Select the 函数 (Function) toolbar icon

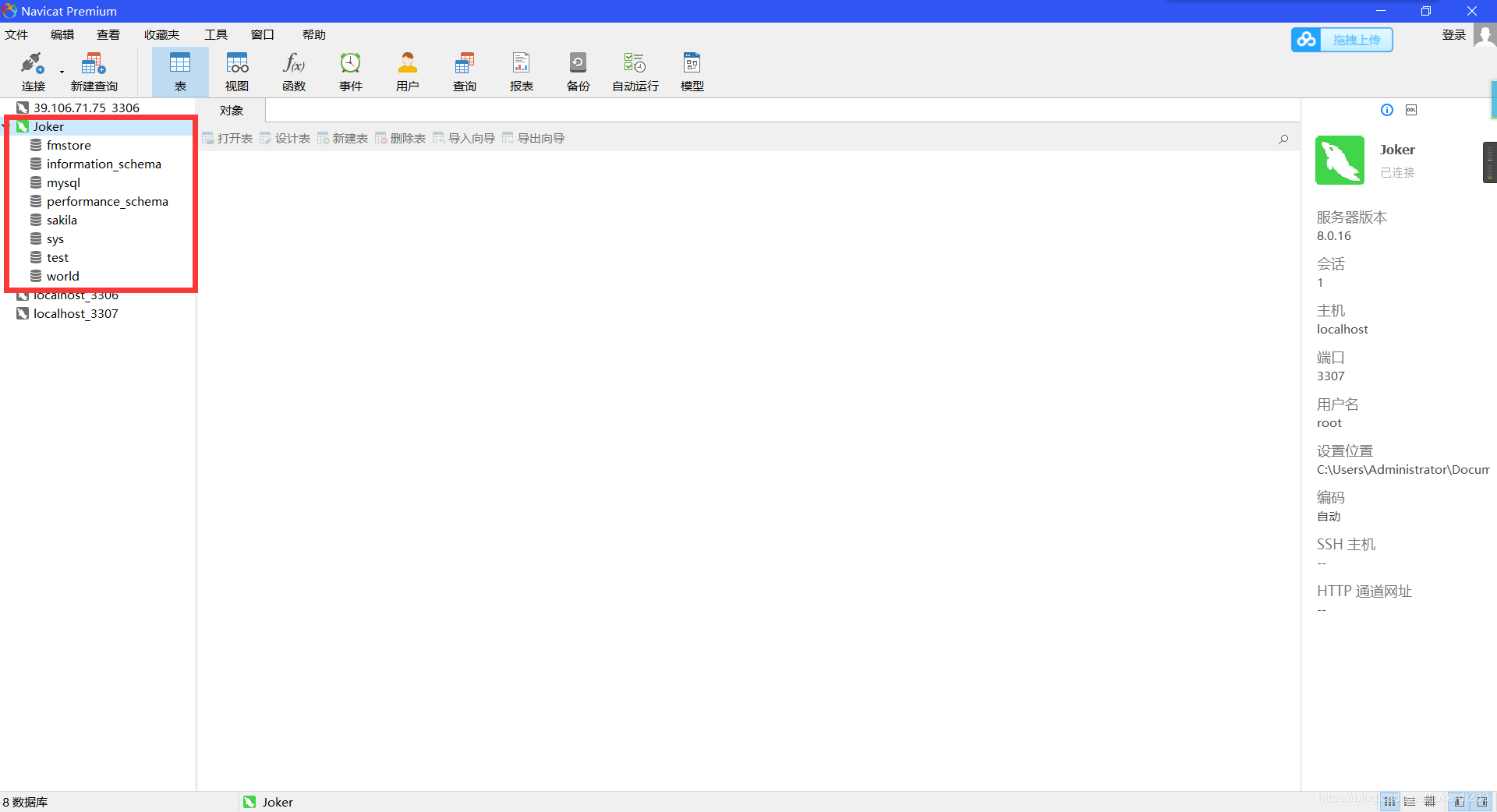tap(294, 72)
